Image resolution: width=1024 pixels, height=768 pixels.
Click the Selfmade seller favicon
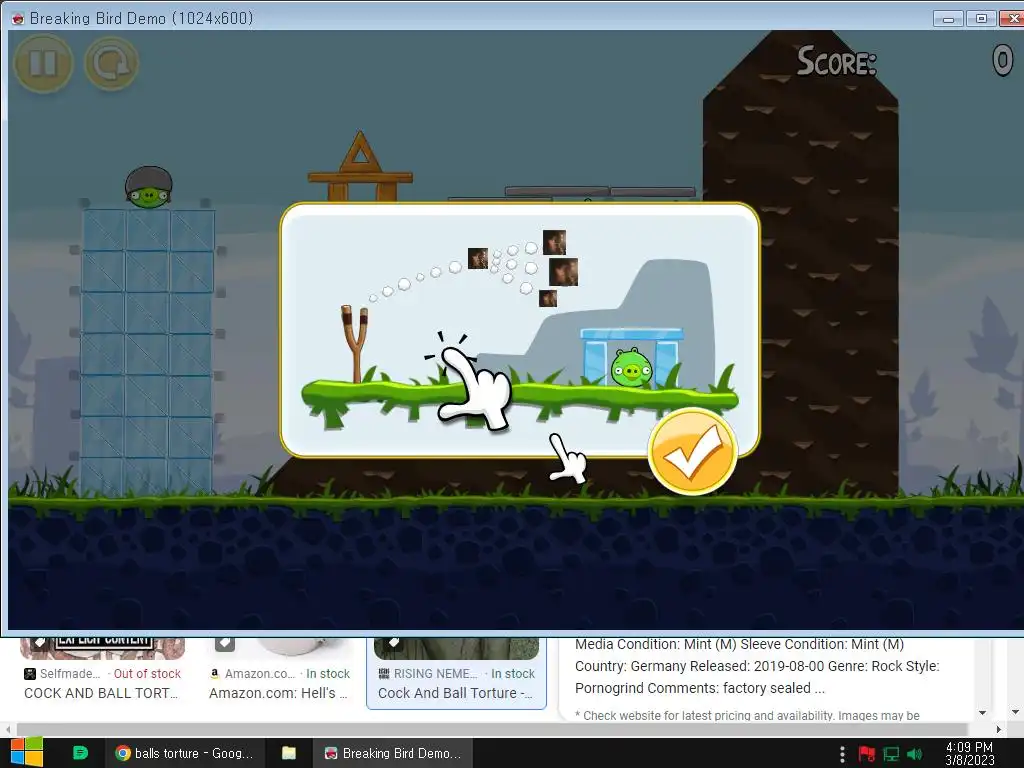click(30, 673)
